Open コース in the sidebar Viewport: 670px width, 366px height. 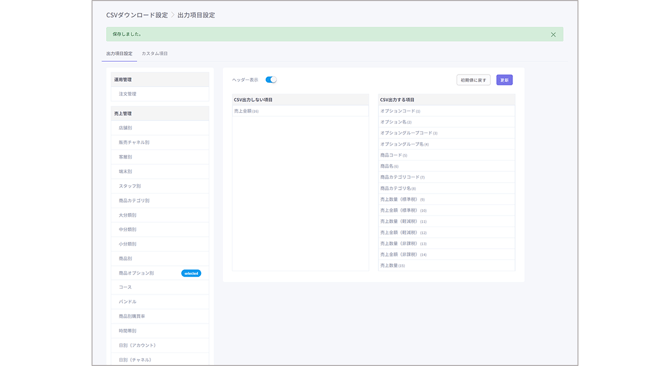click(x=160, y=287)
